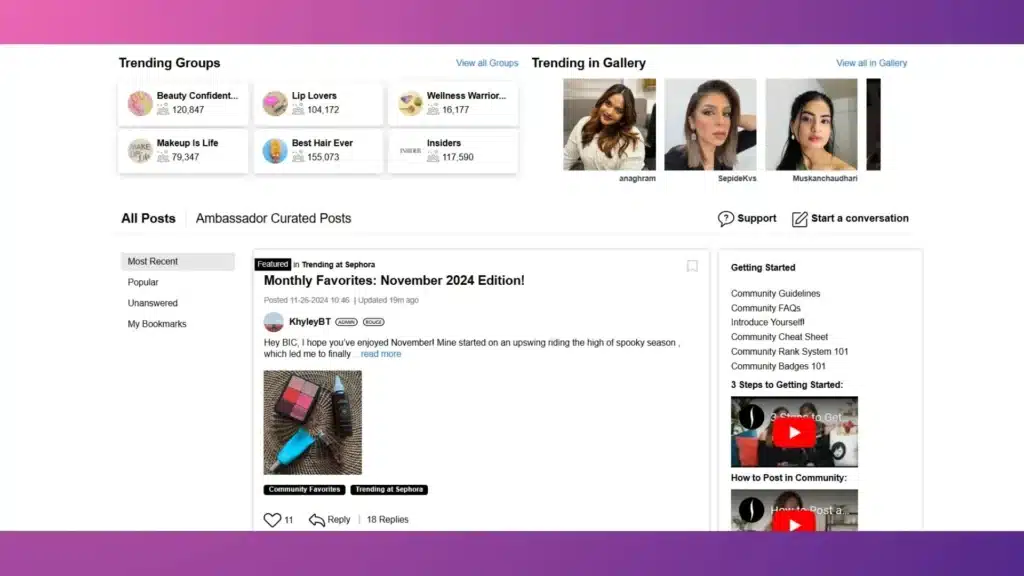Switch to the All Posts tab
The width and height of the screenshot is (1024, 576).
(x=148, y=218)
